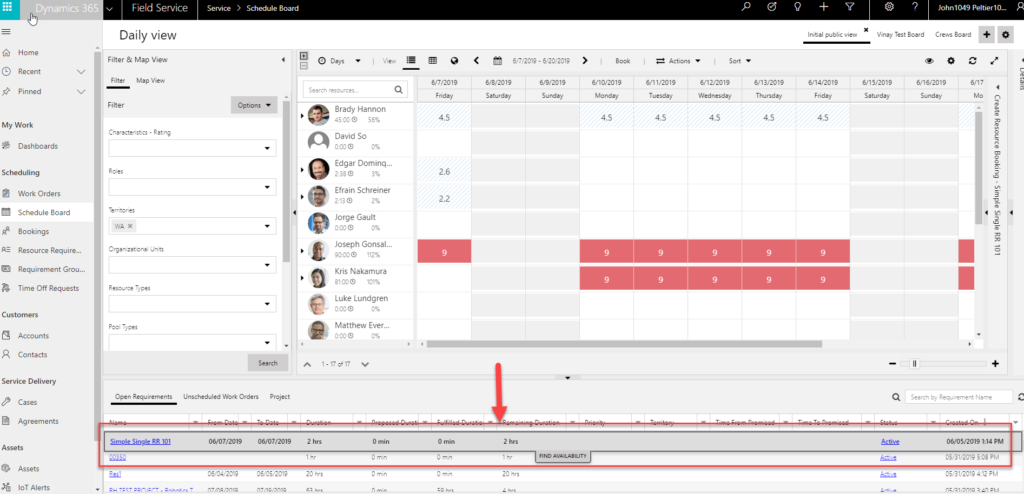The width and height of the screenshot is (1024, 494).
Task: Open the Actions dropdown menu
Action: coord(679,61)
